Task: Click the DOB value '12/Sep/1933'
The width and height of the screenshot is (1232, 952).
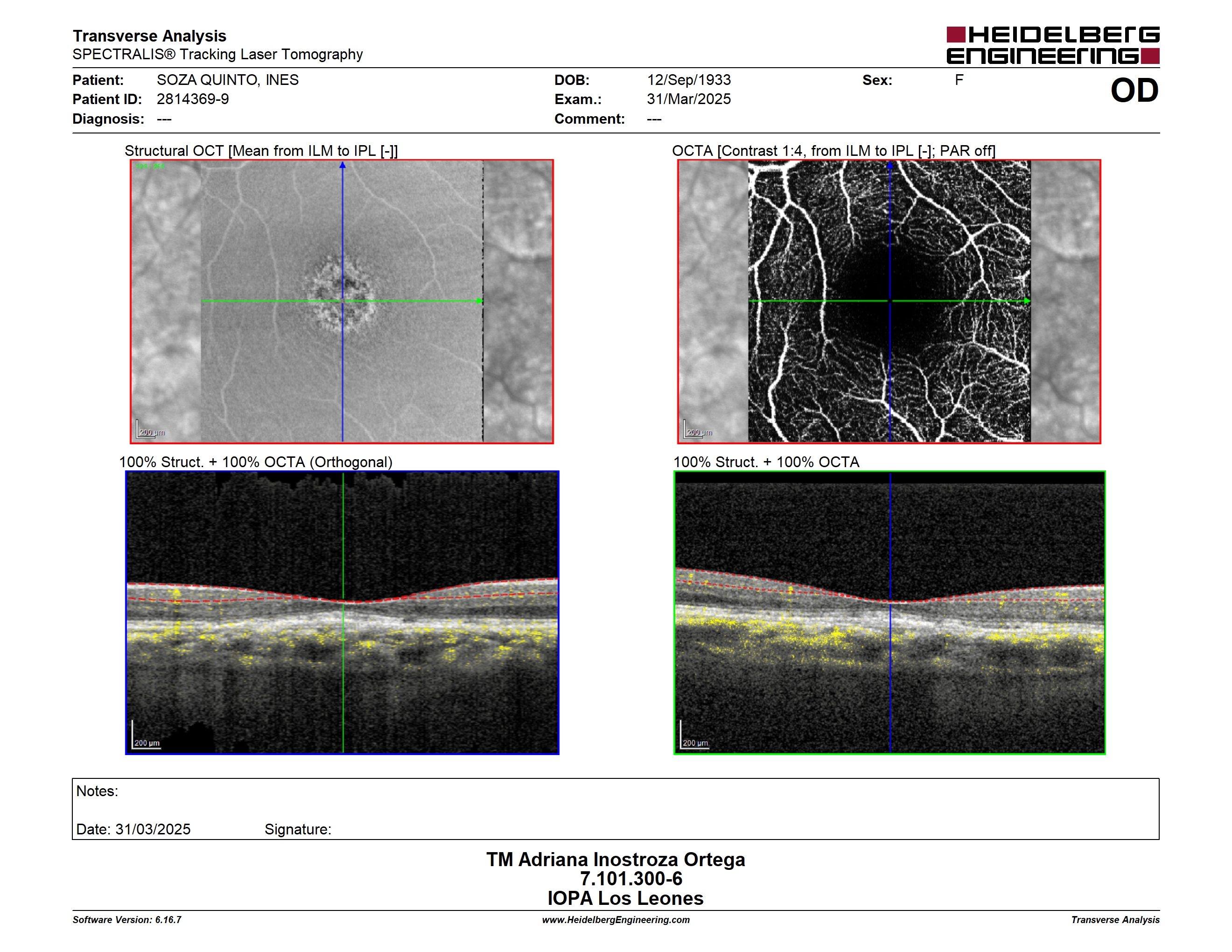Action: 689,80
